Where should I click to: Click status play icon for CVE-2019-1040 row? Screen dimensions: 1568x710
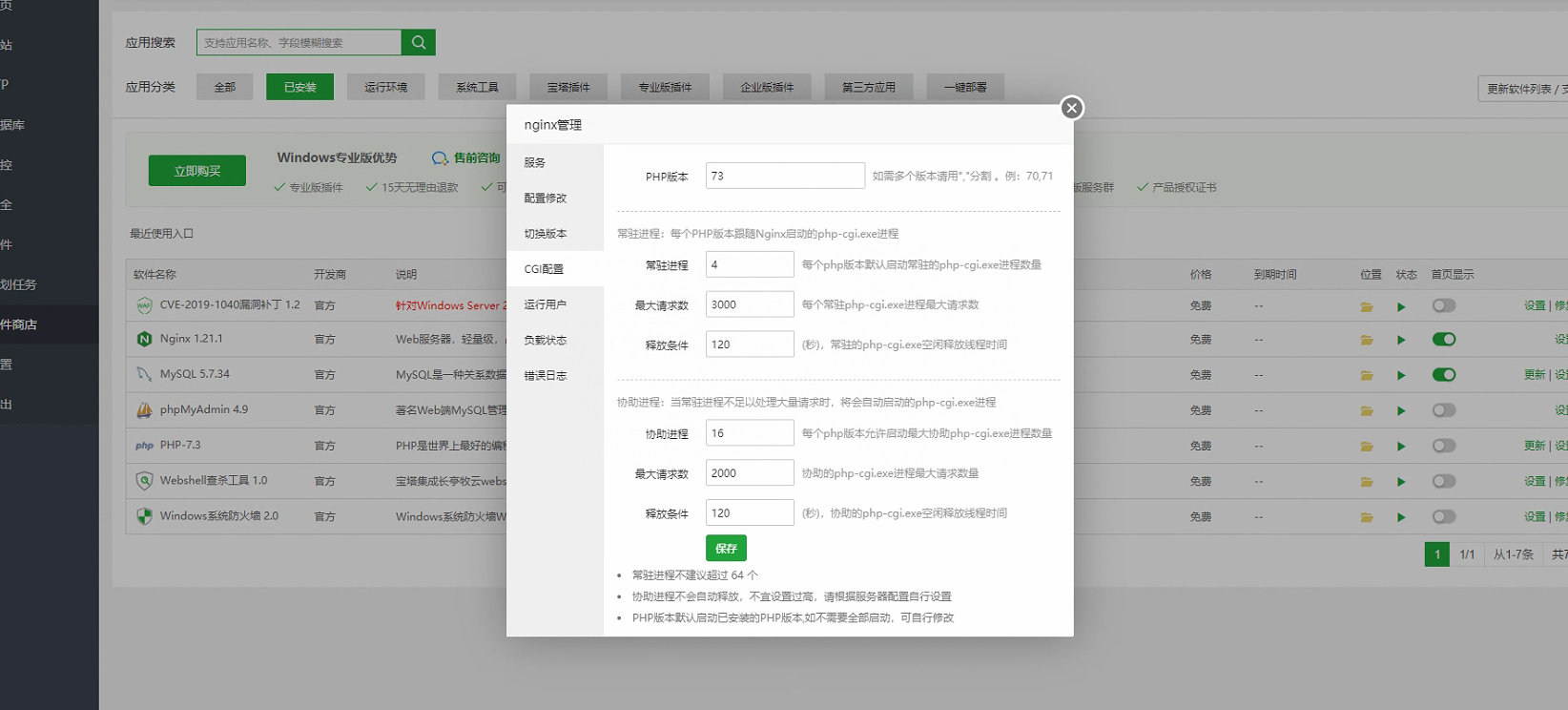tap(1401, 306)
